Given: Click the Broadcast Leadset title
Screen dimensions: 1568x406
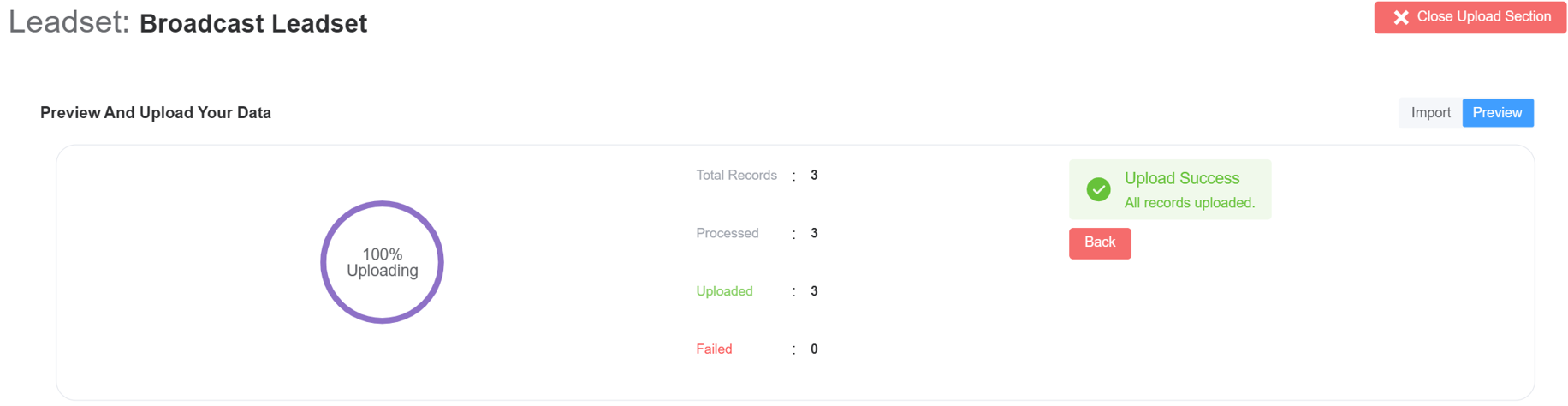Looking at the screenshot, I should tap(253, 24).
